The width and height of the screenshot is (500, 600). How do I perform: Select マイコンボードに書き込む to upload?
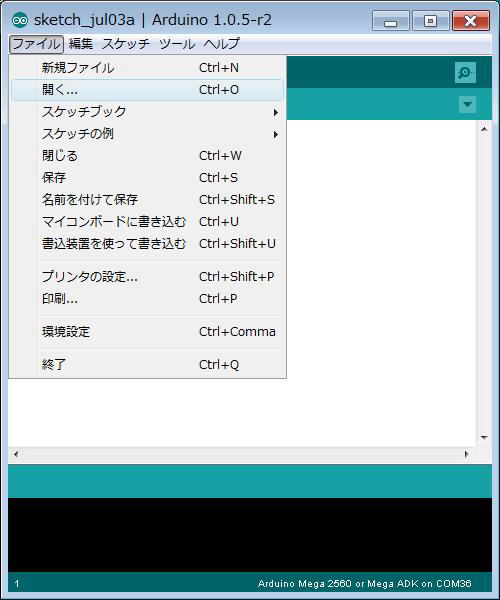(147, 222)
